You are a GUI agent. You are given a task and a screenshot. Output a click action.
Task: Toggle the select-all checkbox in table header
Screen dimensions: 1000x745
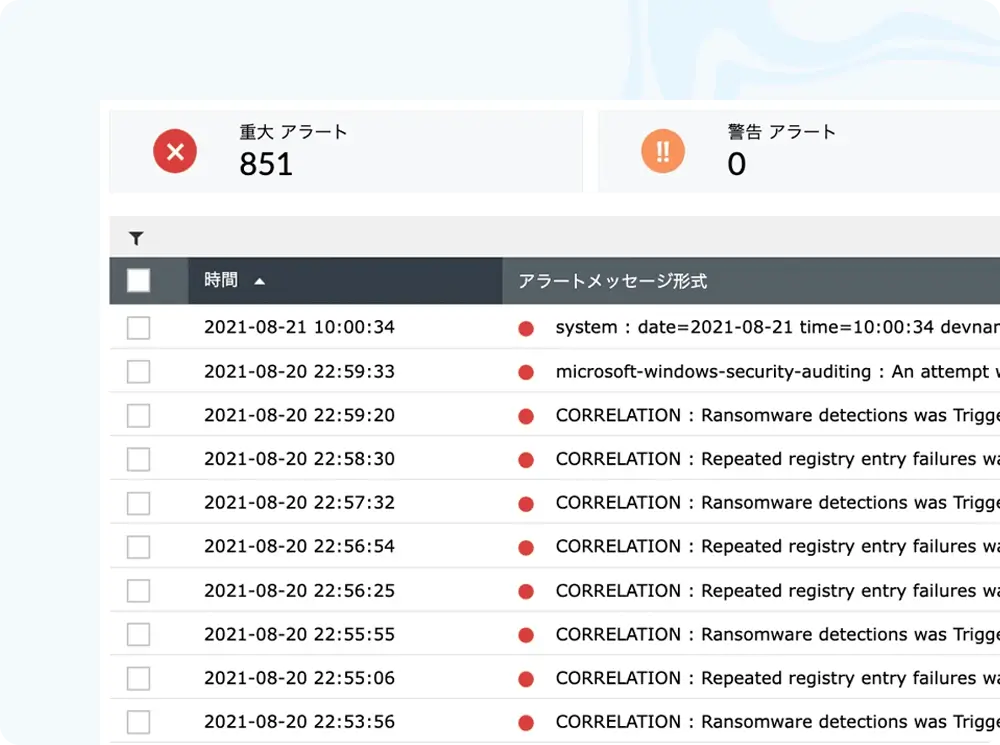pyautogui.click(x=138, y=281)
